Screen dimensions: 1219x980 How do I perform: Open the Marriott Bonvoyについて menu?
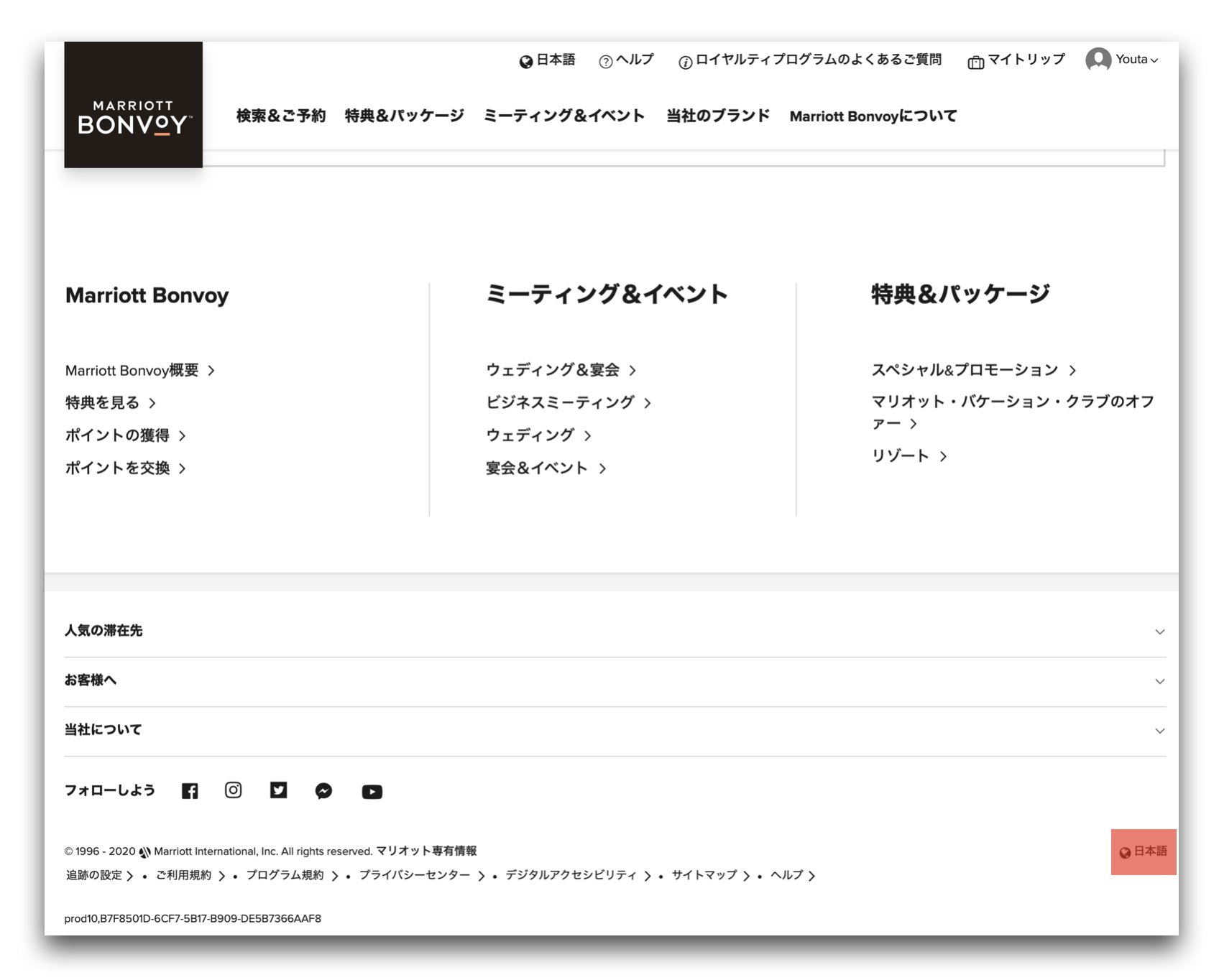[873, 116]
